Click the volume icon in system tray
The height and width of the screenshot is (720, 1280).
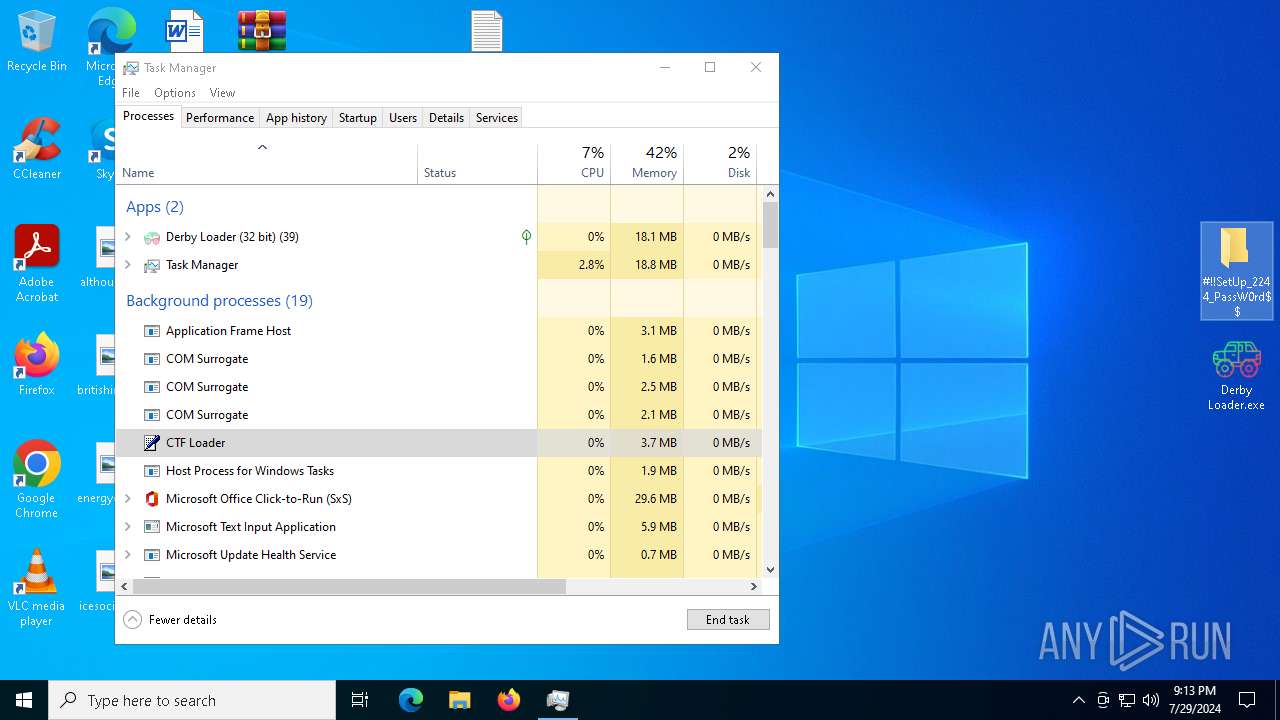pyautogui.click(x=1151, y=700)
